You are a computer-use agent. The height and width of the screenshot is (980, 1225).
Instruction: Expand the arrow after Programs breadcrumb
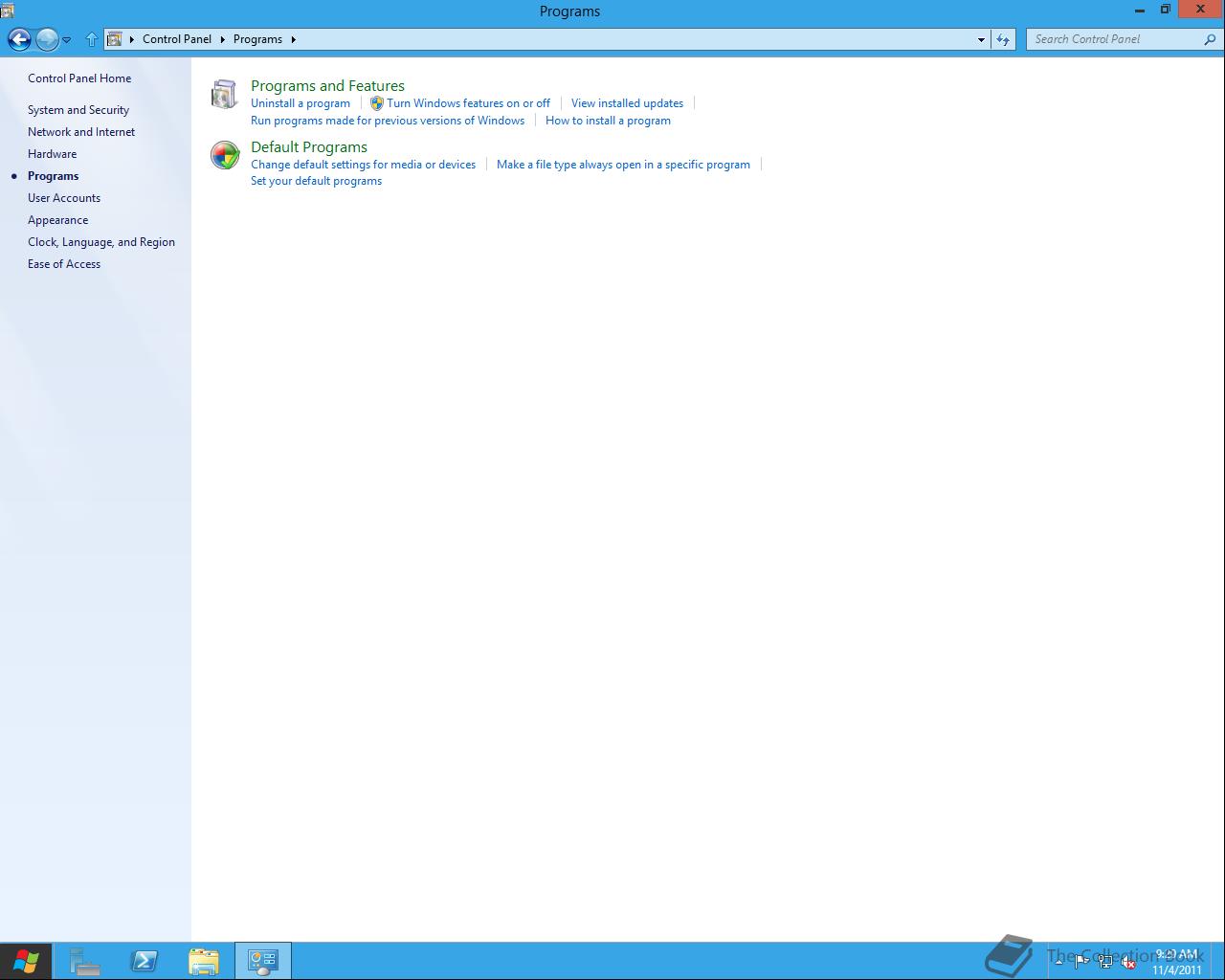click(x=294, y=39)
